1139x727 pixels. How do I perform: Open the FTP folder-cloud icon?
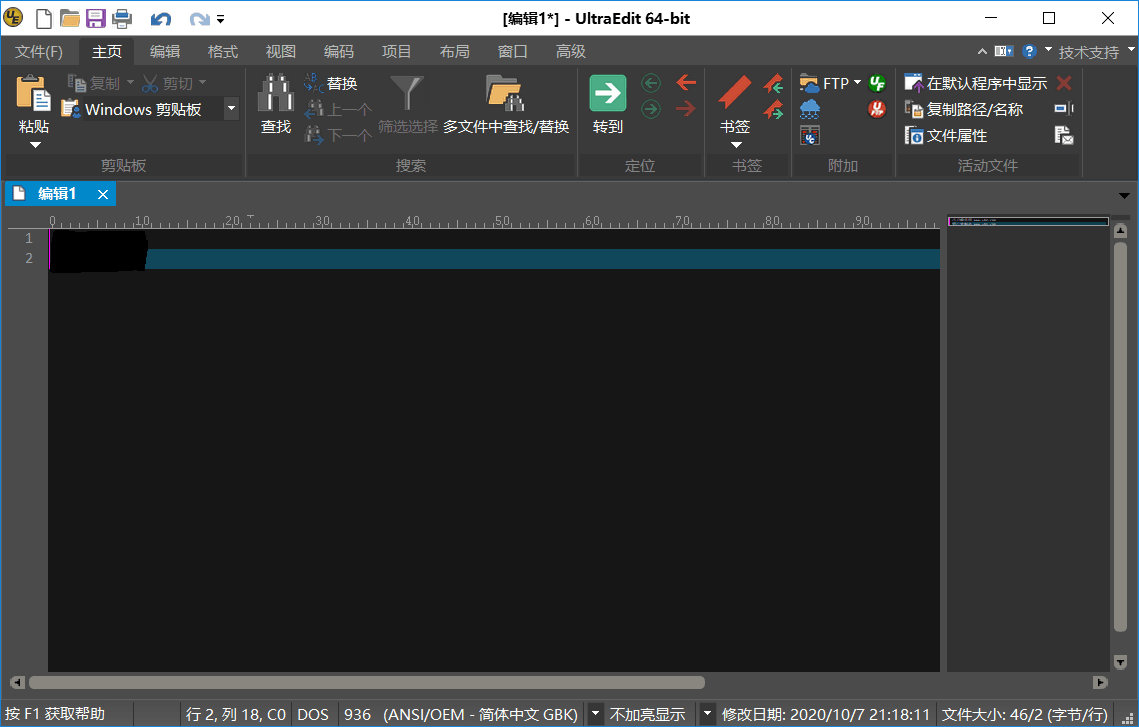tap(809, 84)
